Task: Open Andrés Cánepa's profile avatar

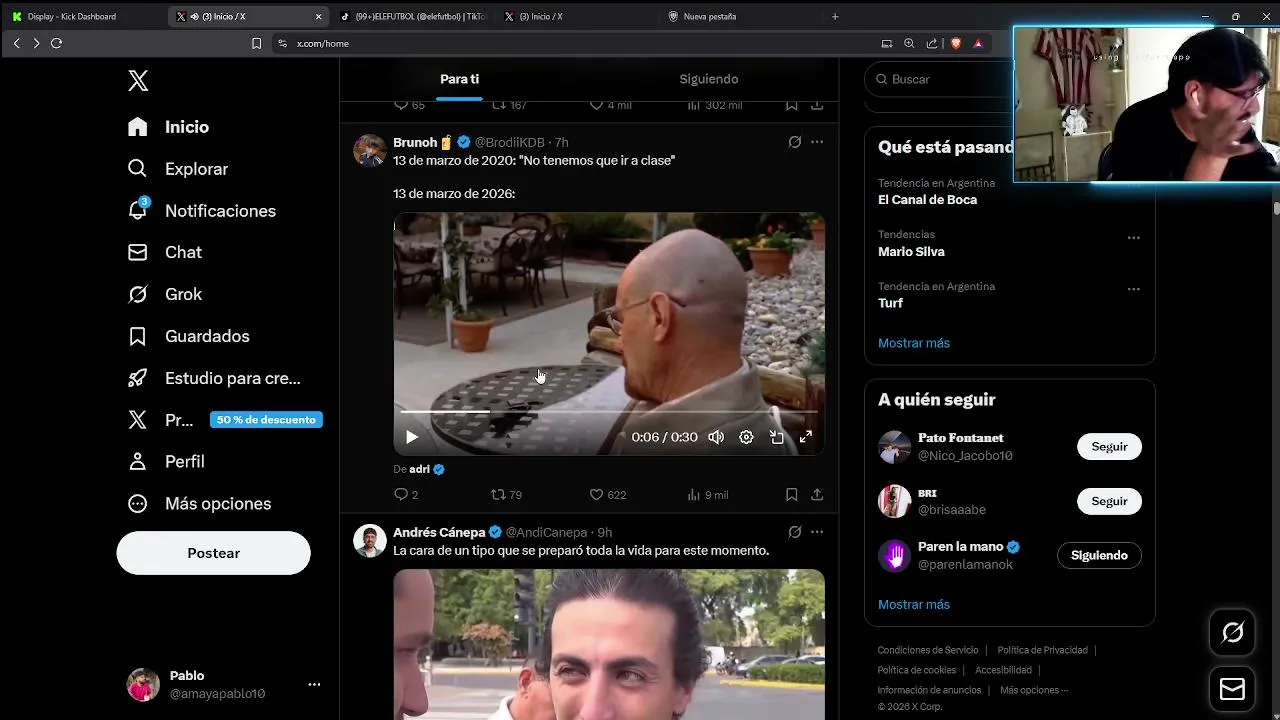Action: 370,541
